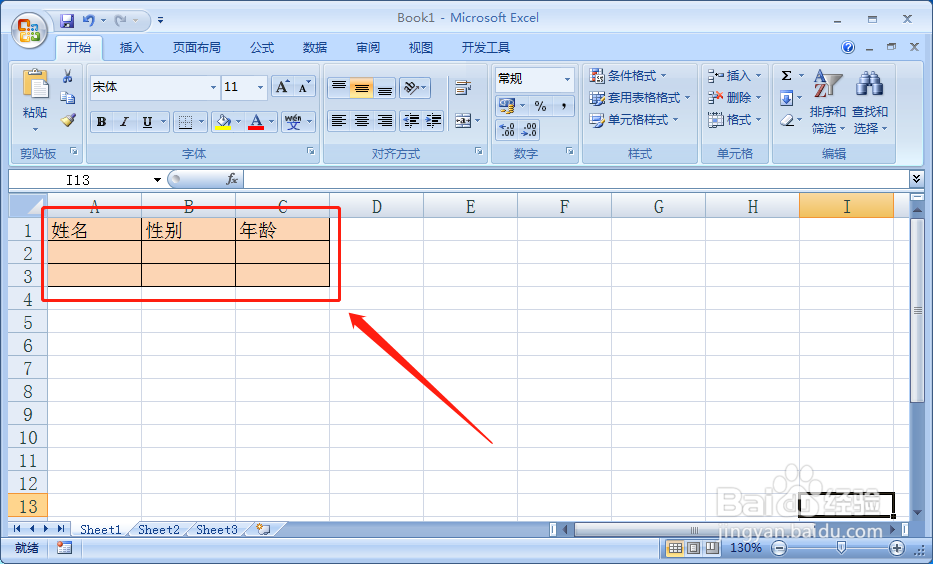Image resolution: width=933 pixels, height=564 pixels.
Task: Toggle italic formatting
Action: [124, 122]
